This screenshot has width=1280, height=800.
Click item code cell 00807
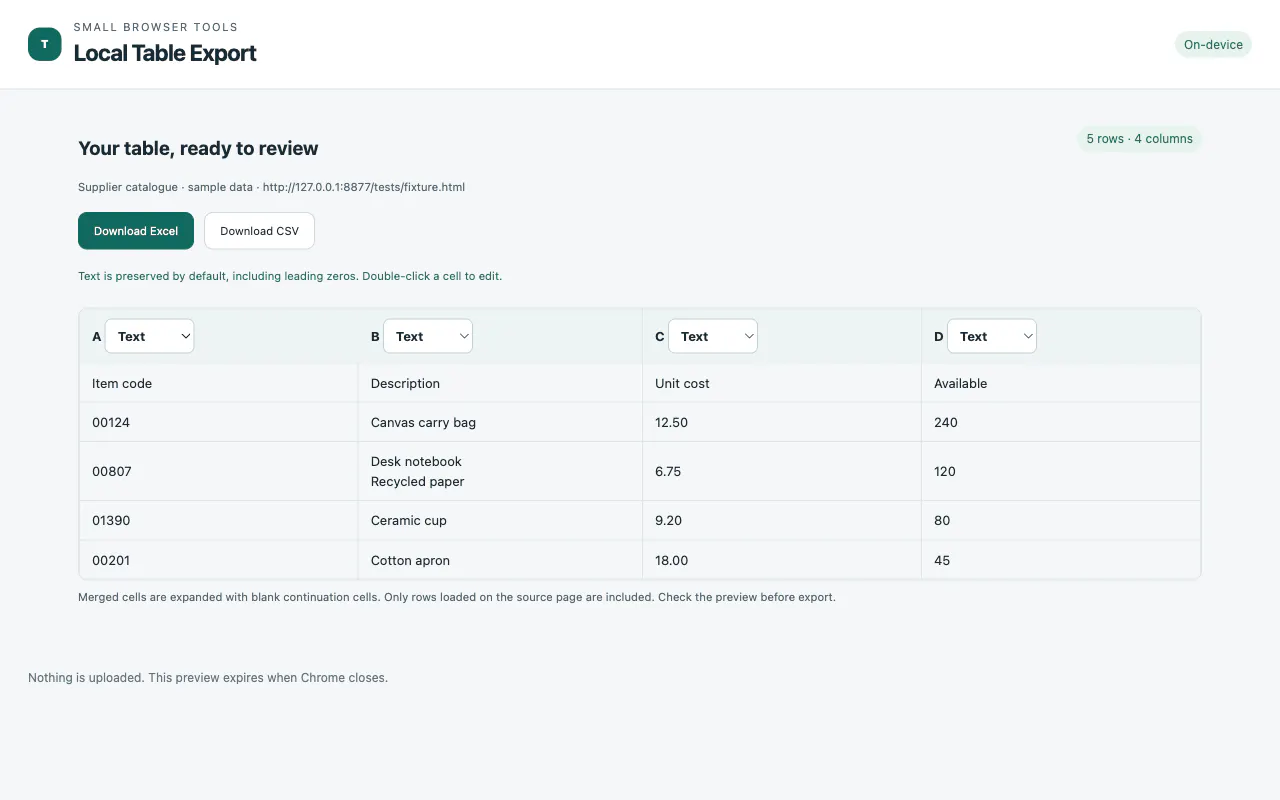218,471
